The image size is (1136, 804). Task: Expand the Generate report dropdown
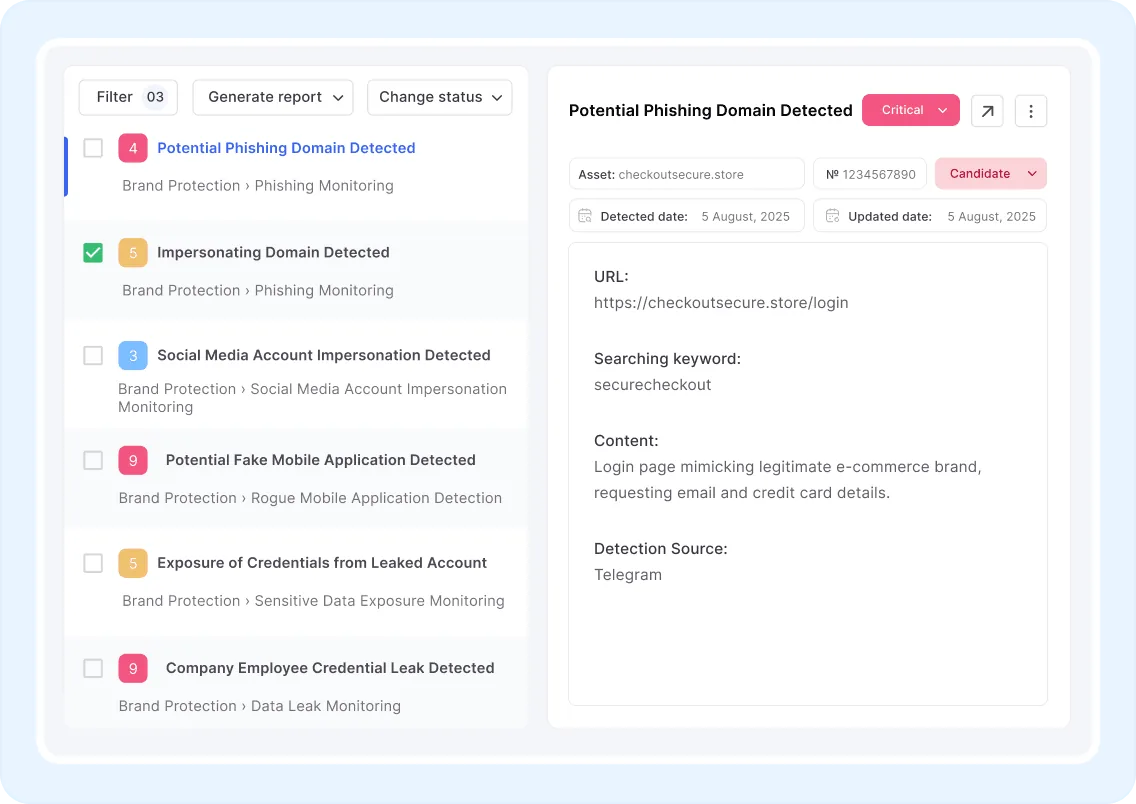273,97
